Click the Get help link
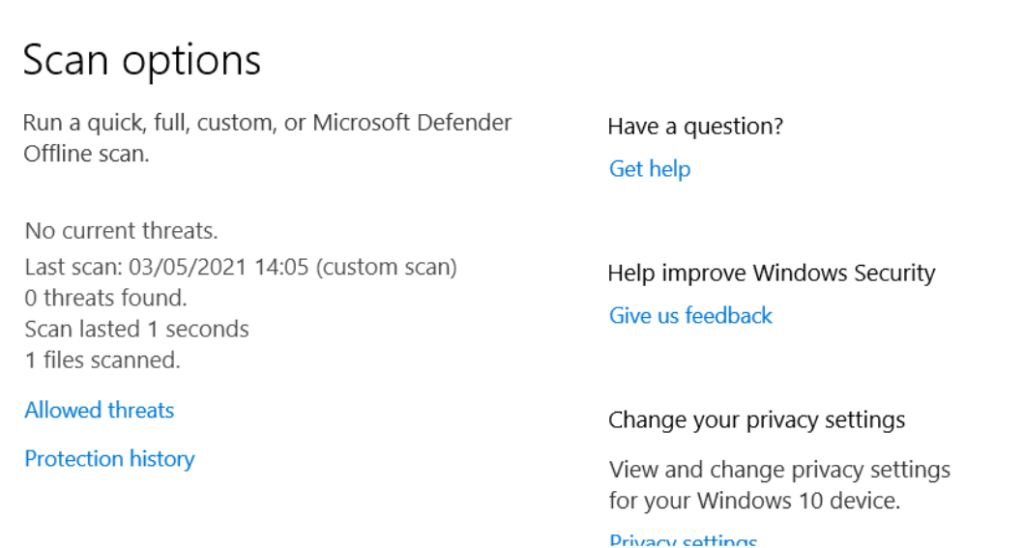Viewport: 1024px width, 548px height. (x=650, y=169)
